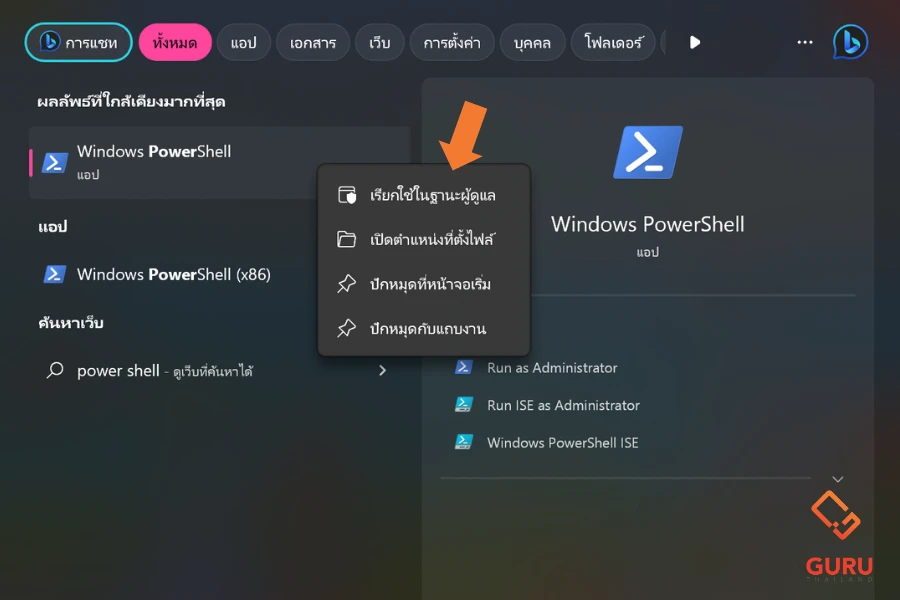
Task: Select เรียกใช้ในฐานะผู้ดูแล from the context menu
Action: click(x=432, y=195)
